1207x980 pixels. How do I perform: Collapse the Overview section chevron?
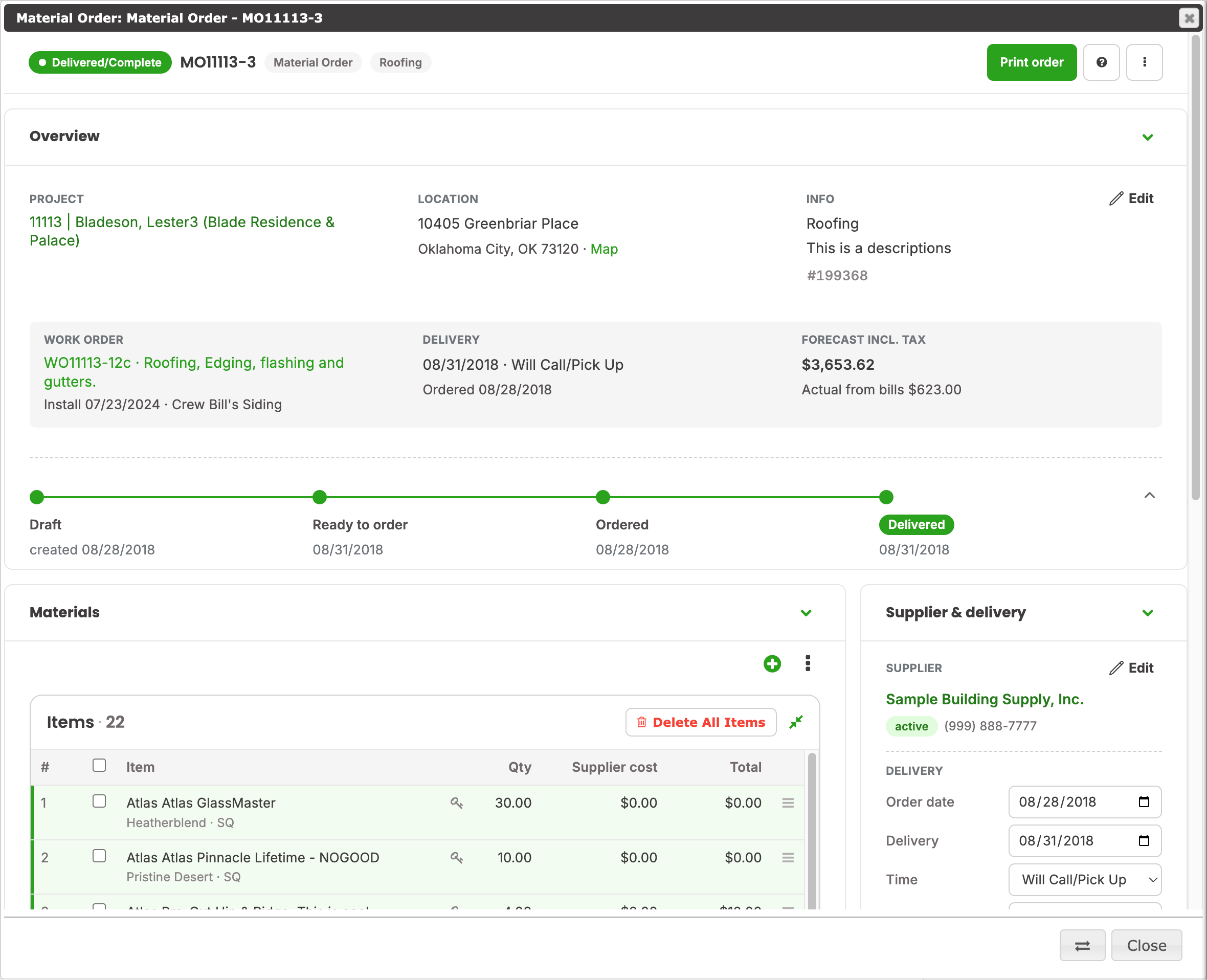(1148, 137)
